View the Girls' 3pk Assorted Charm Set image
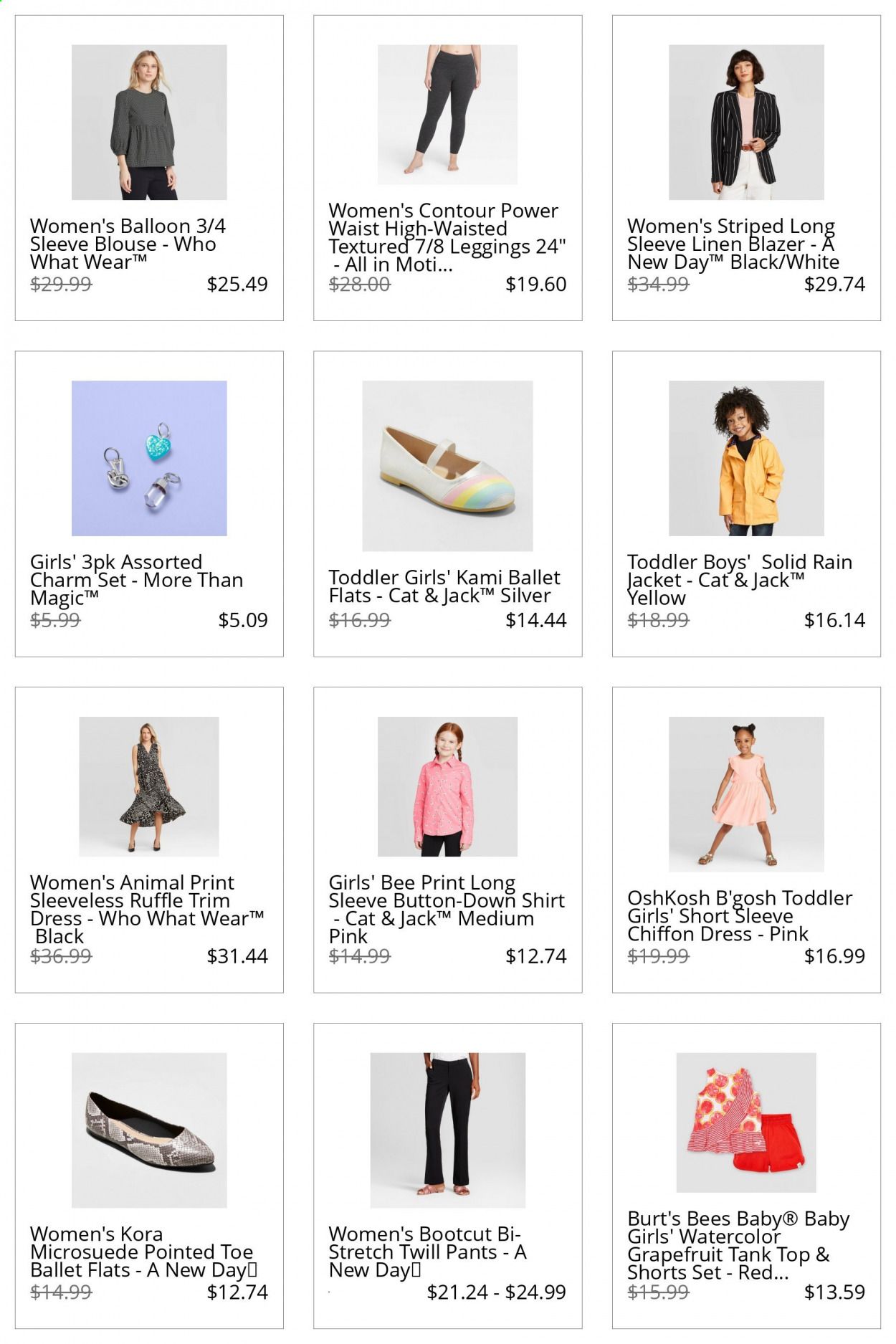The width and height of the screenshot is (896, 1344). coord(149,458)
